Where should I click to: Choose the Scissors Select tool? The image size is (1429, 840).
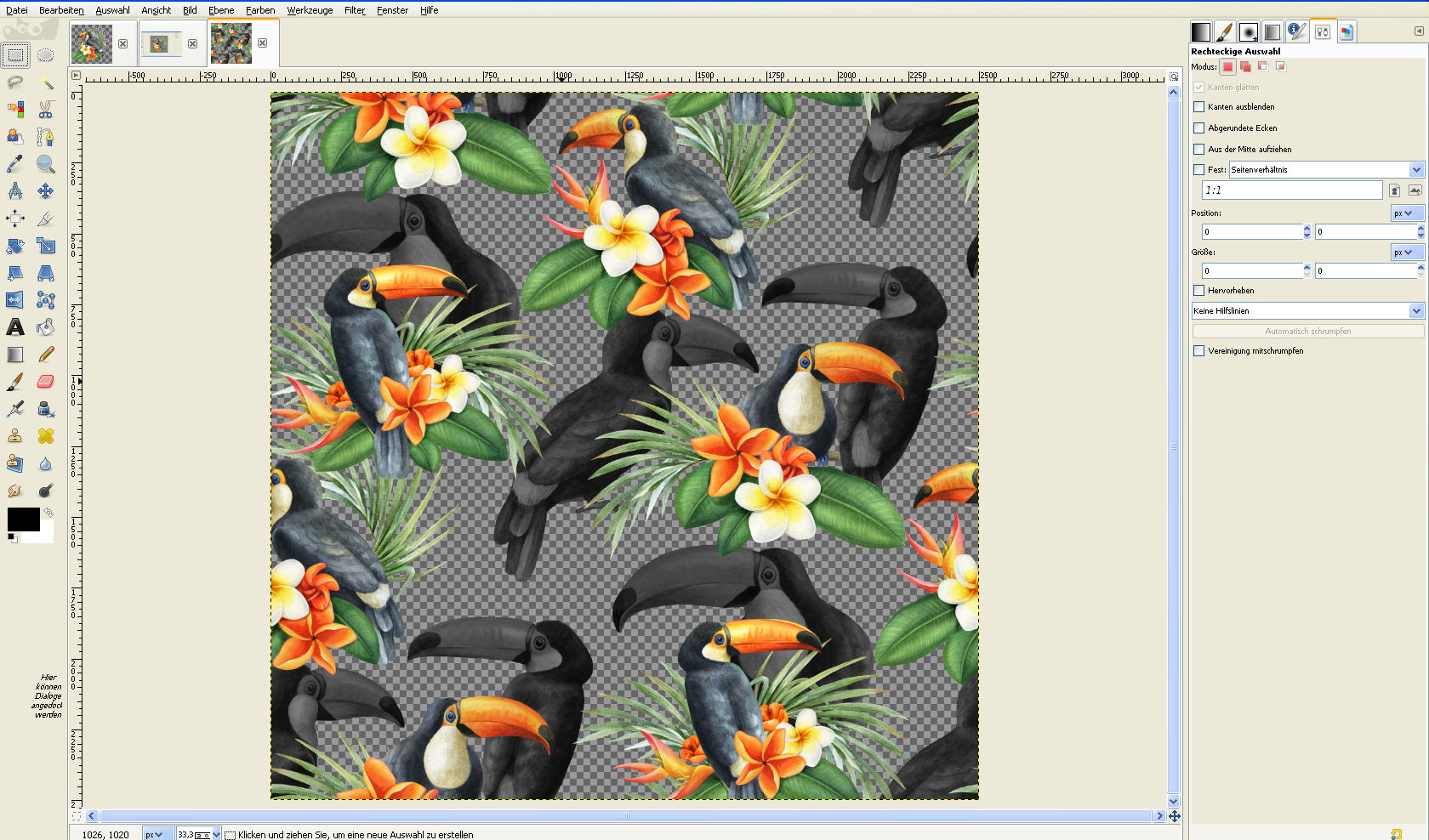pos(46,110)
